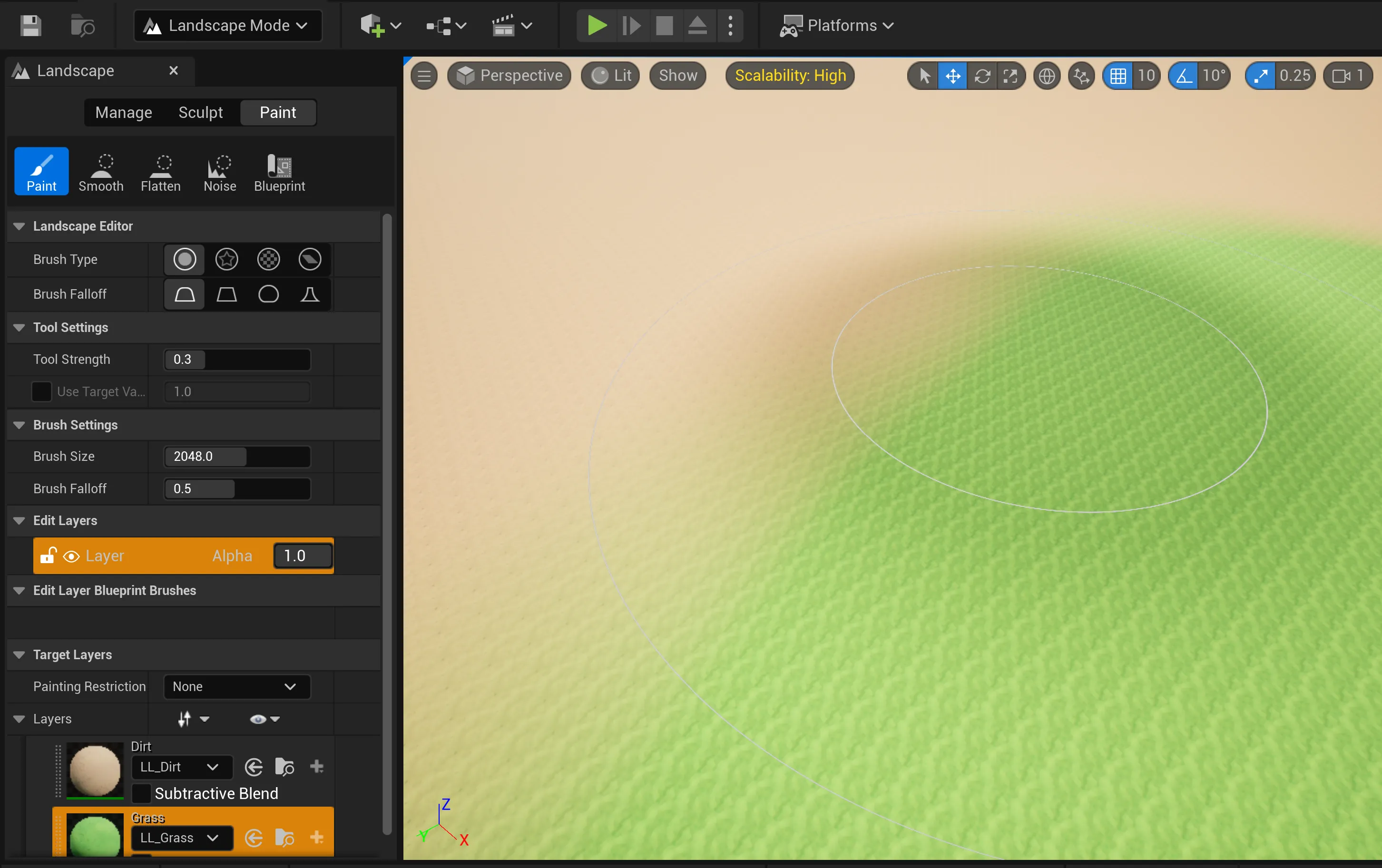Choose the Component brush type
1382x868 pixels.
pyautogui.click(x=310, y=259)
